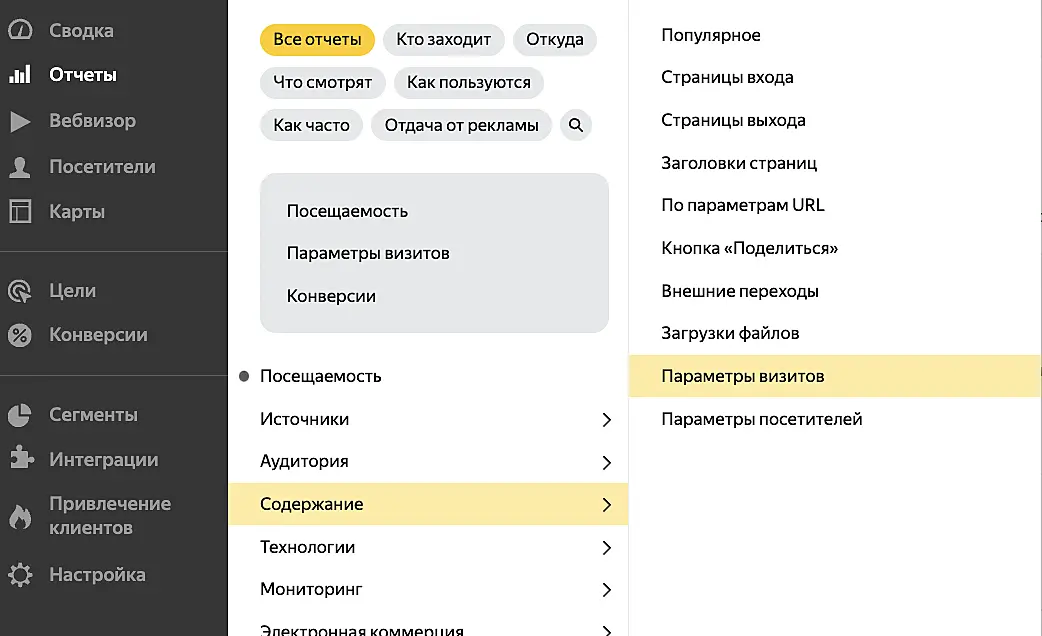Toggle the Отдача от рекламы filter chip
Image resolution: width=1042 pixels, height=636 pixels.
[x=461, y=125]
